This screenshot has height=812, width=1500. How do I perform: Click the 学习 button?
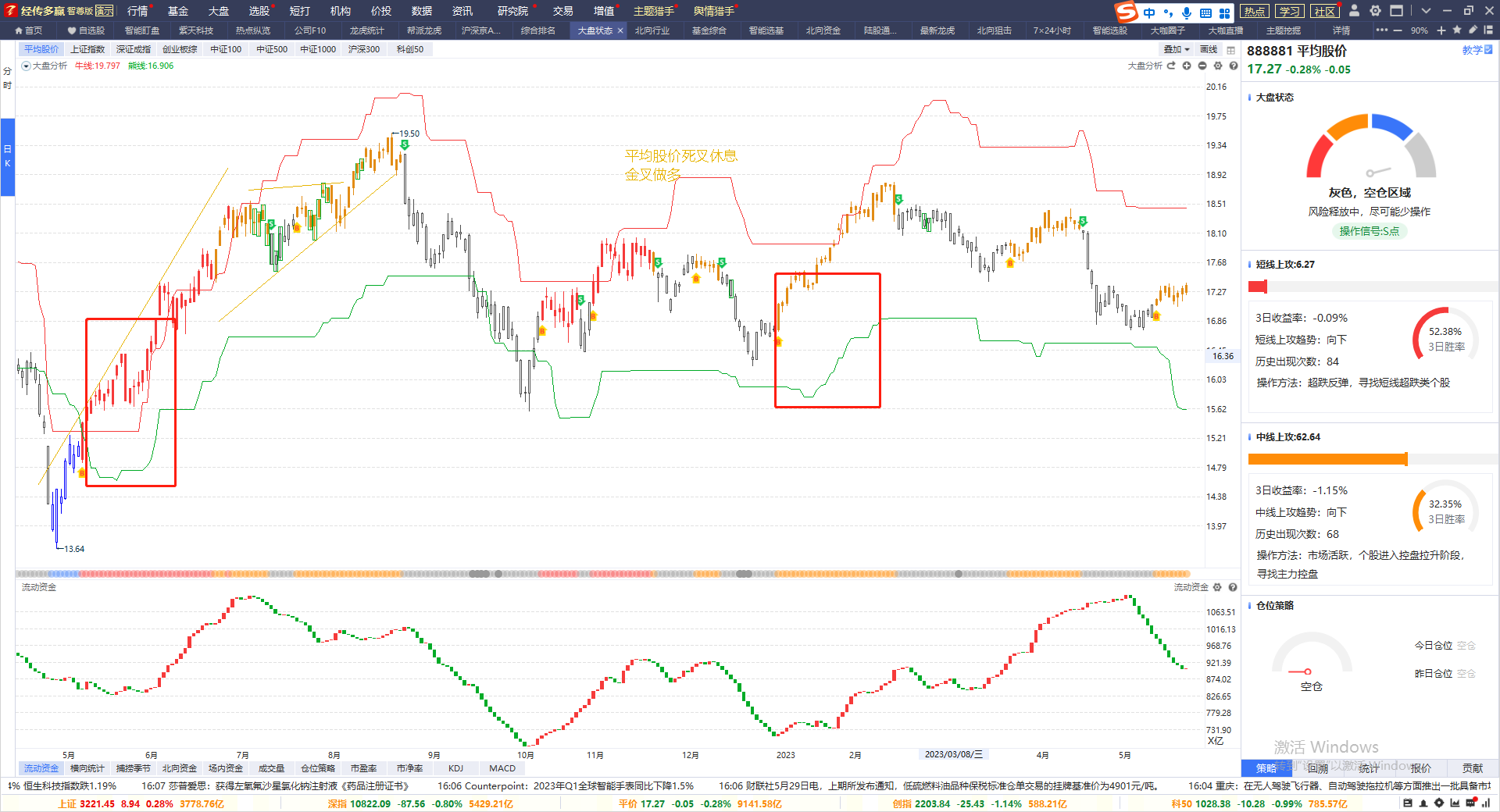(1290, 11)
